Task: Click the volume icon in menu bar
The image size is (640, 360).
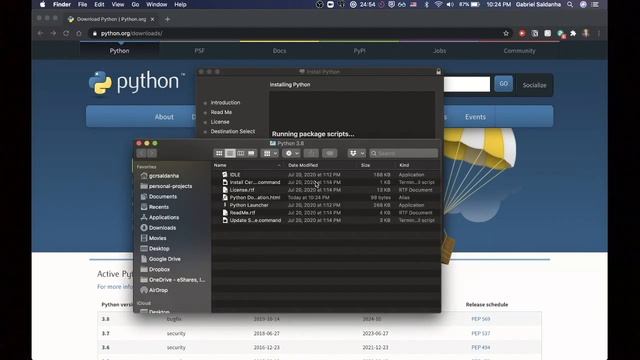Action: [450, 4]
